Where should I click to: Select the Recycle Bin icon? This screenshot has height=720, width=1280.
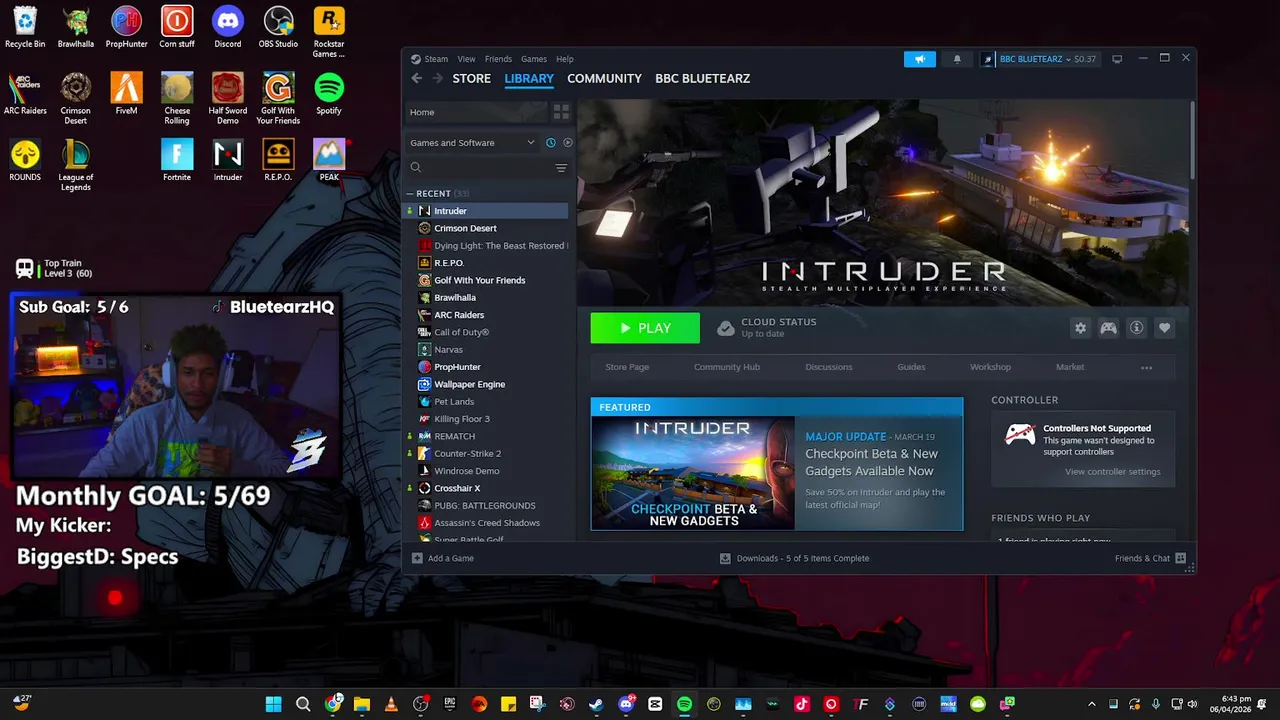(25, 27)
